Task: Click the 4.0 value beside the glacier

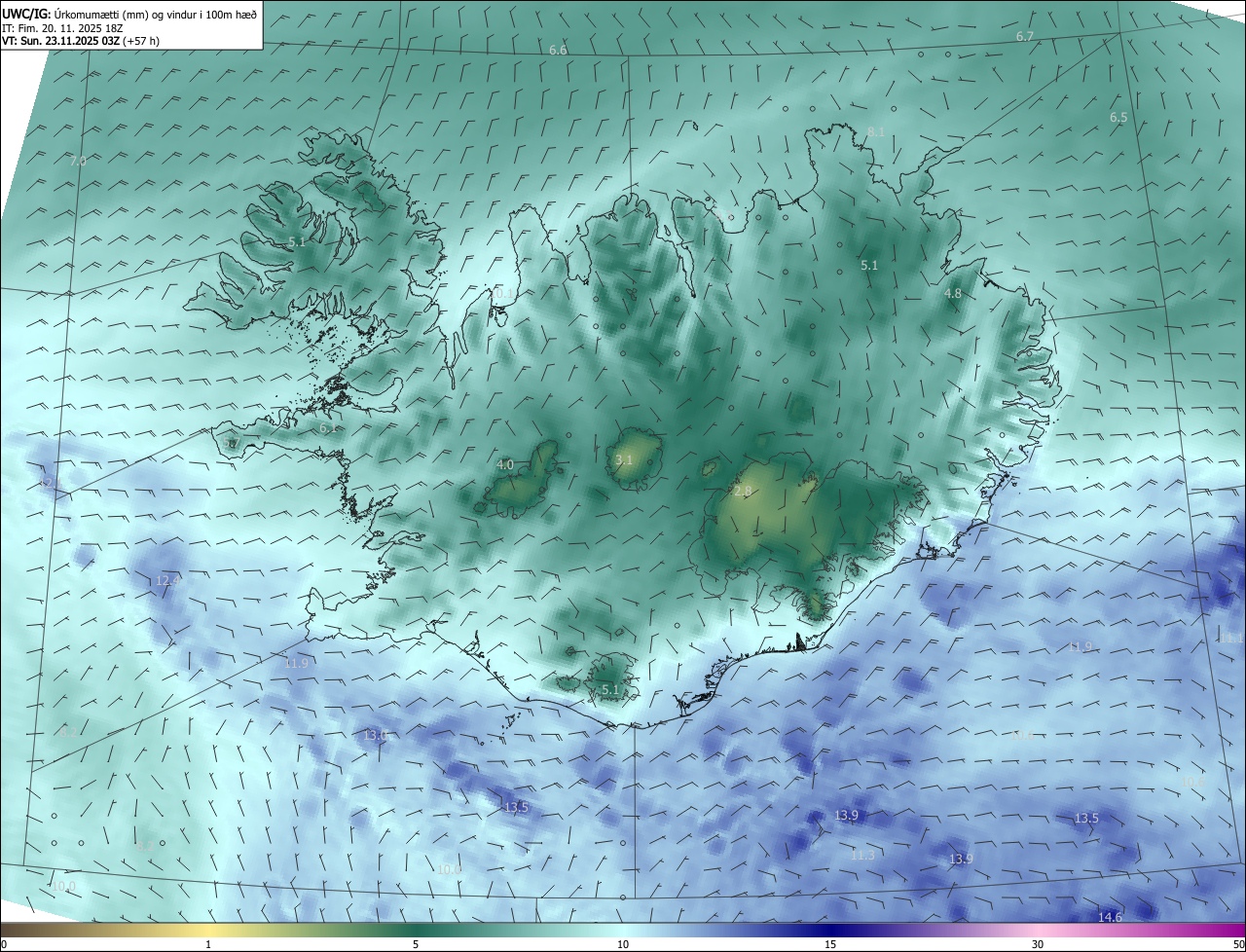Action: coord(504,465)
